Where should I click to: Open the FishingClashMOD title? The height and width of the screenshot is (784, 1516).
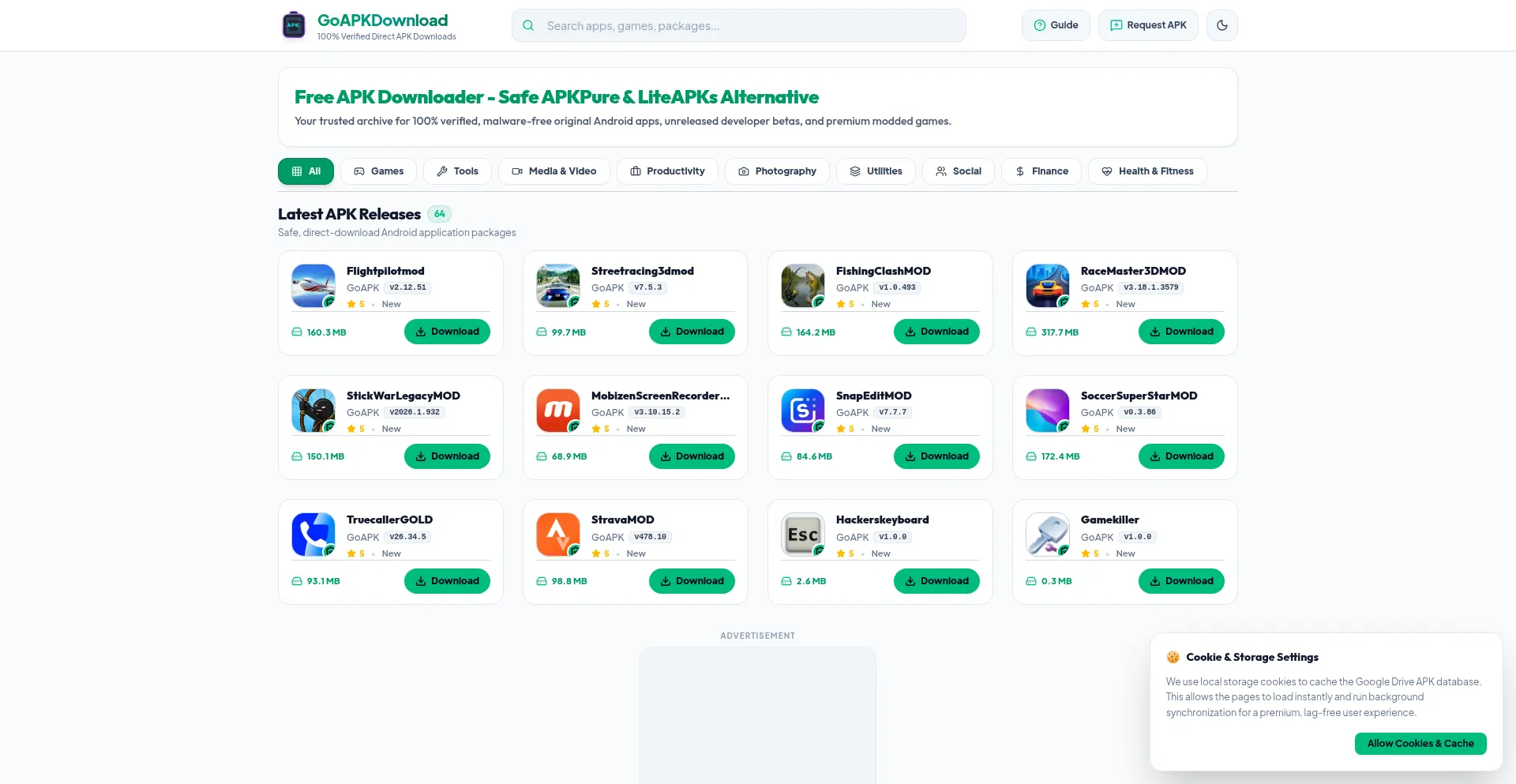(883, 271)
